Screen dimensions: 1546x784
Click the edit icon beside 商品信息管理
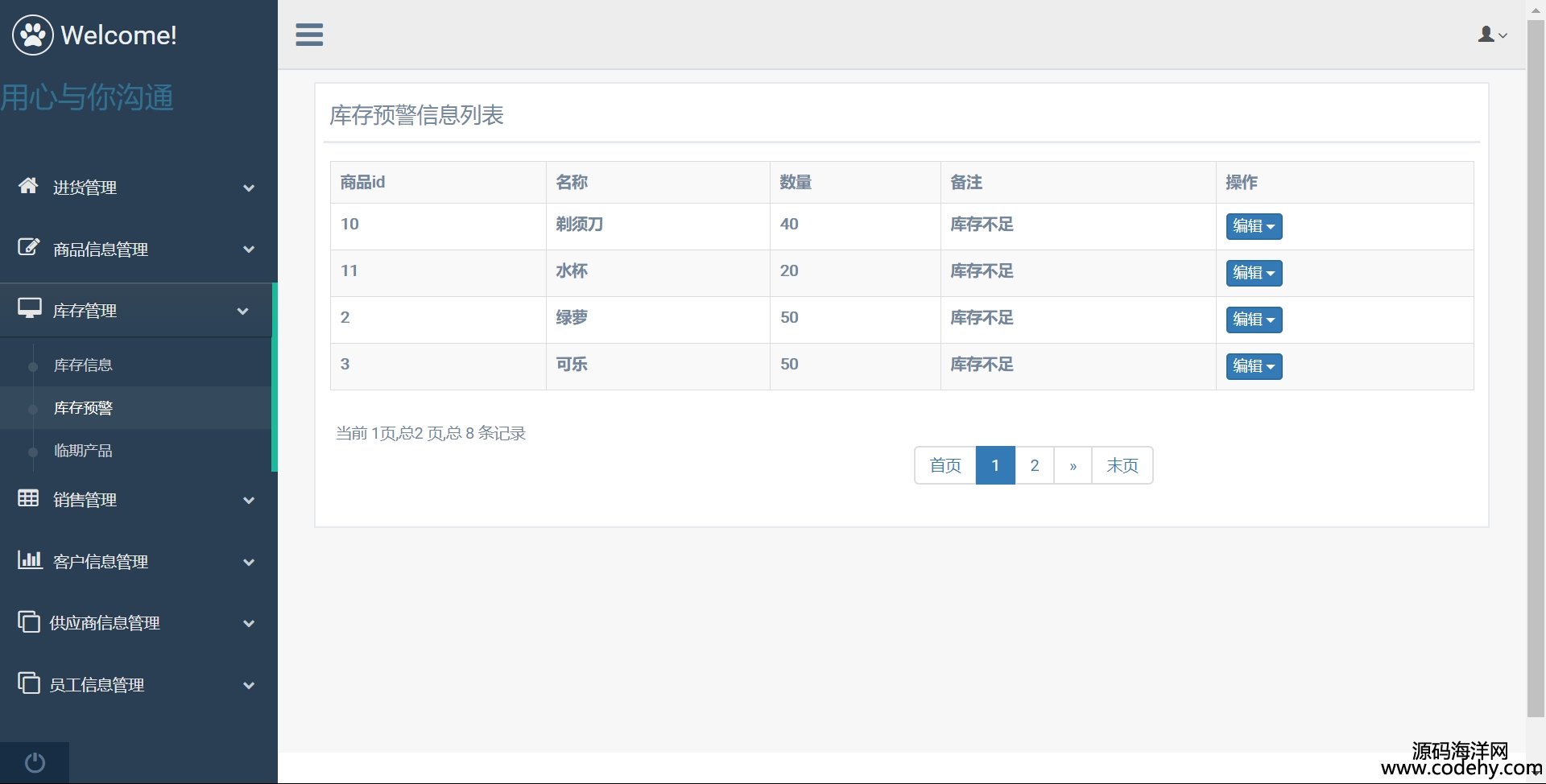pos(28,248)
